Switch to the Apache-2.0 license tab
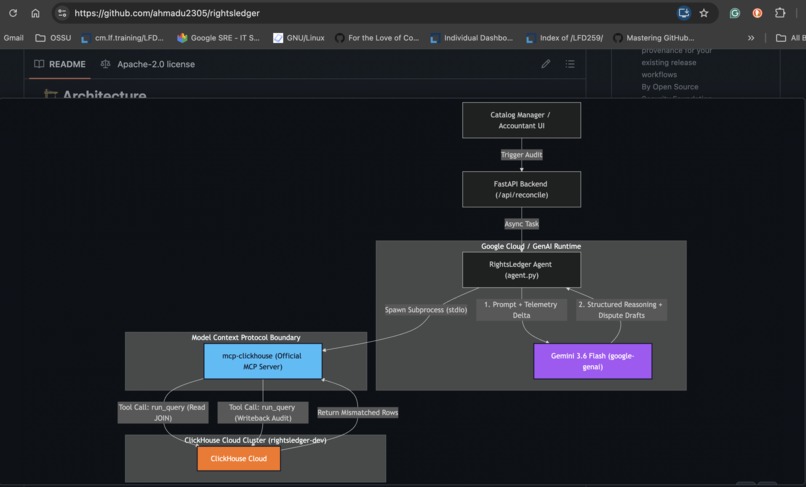Image resolution: width=806 pixels, height=487 pixels. [148, 64]
